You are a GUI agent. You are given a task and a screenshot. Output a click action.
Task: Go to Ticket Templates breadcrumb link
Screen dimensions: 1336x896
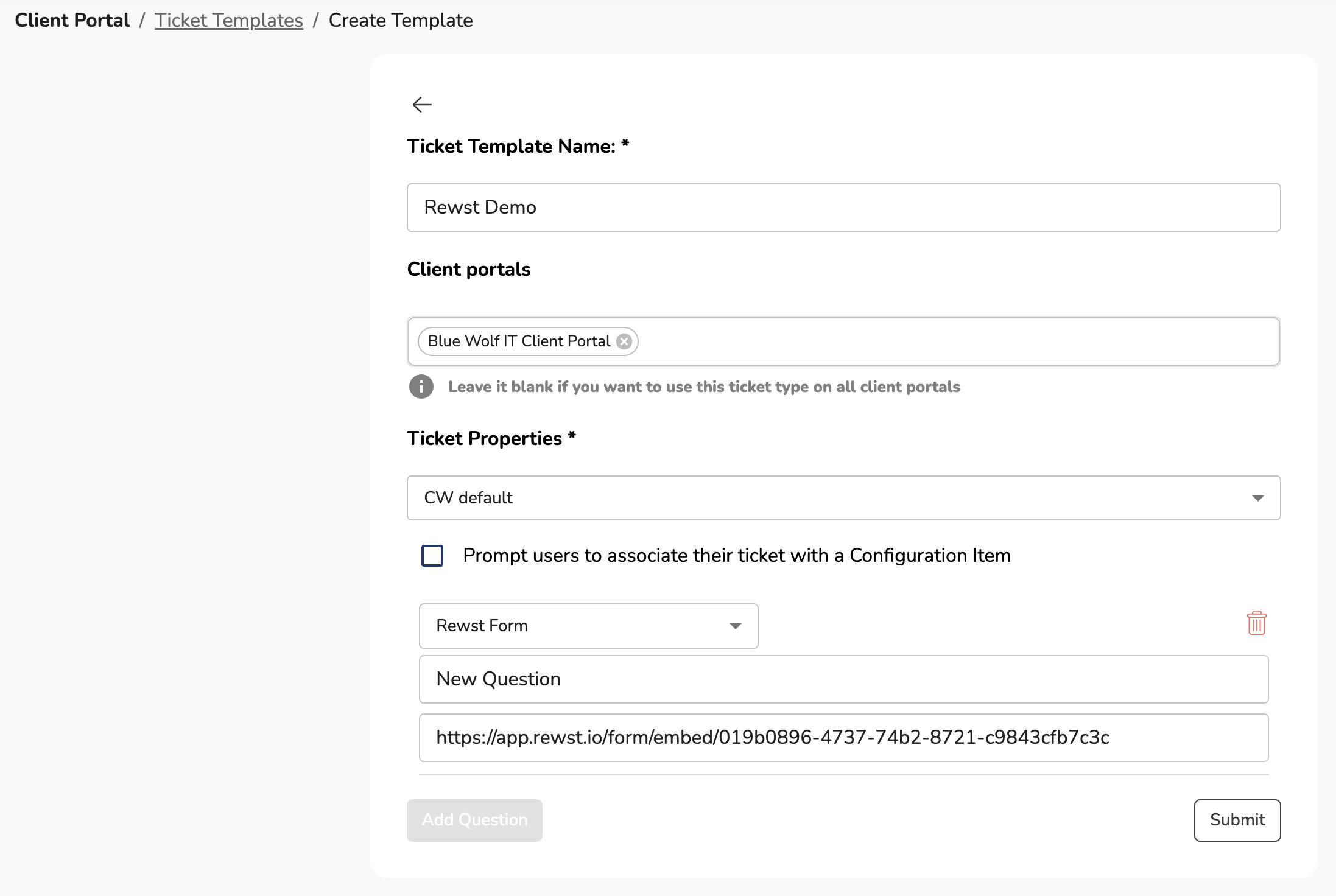pyautogui.click(x=228, y=21)
